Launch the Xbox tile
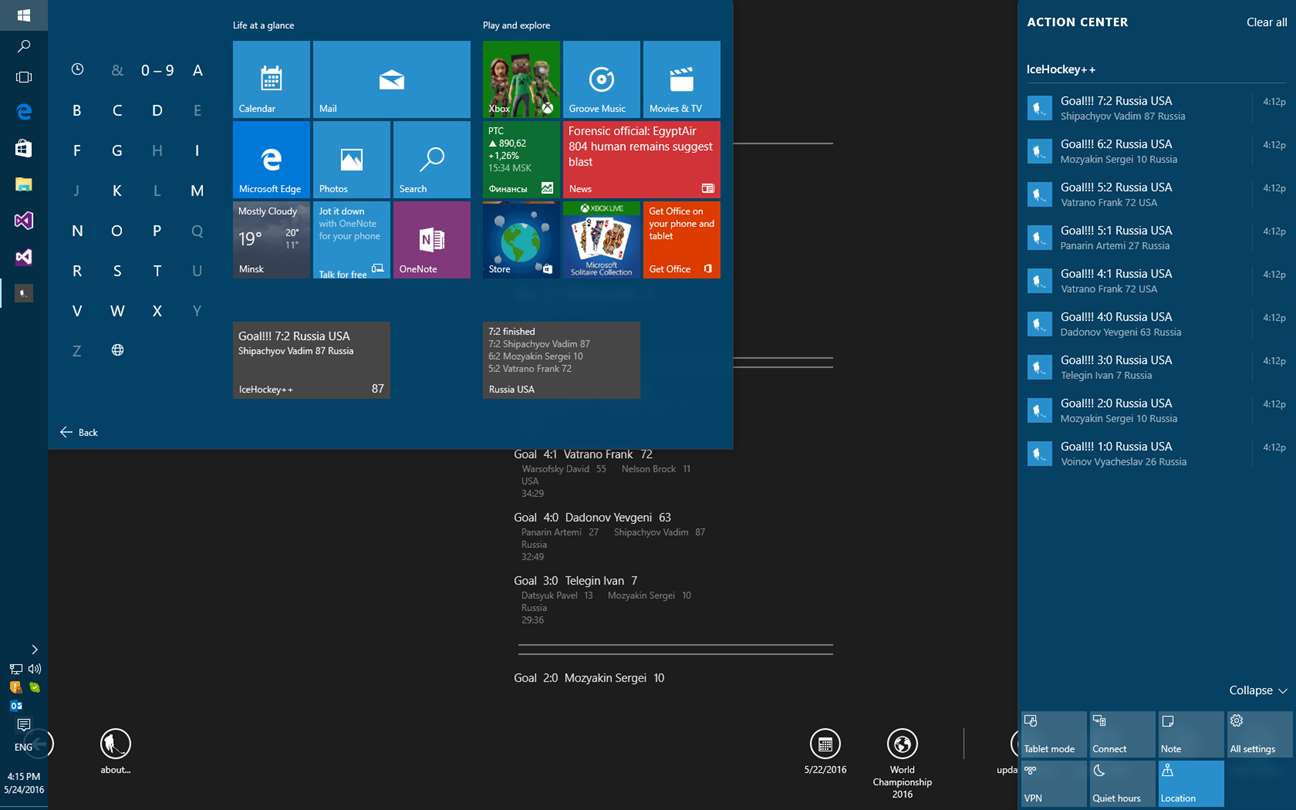 pos(521,79)
